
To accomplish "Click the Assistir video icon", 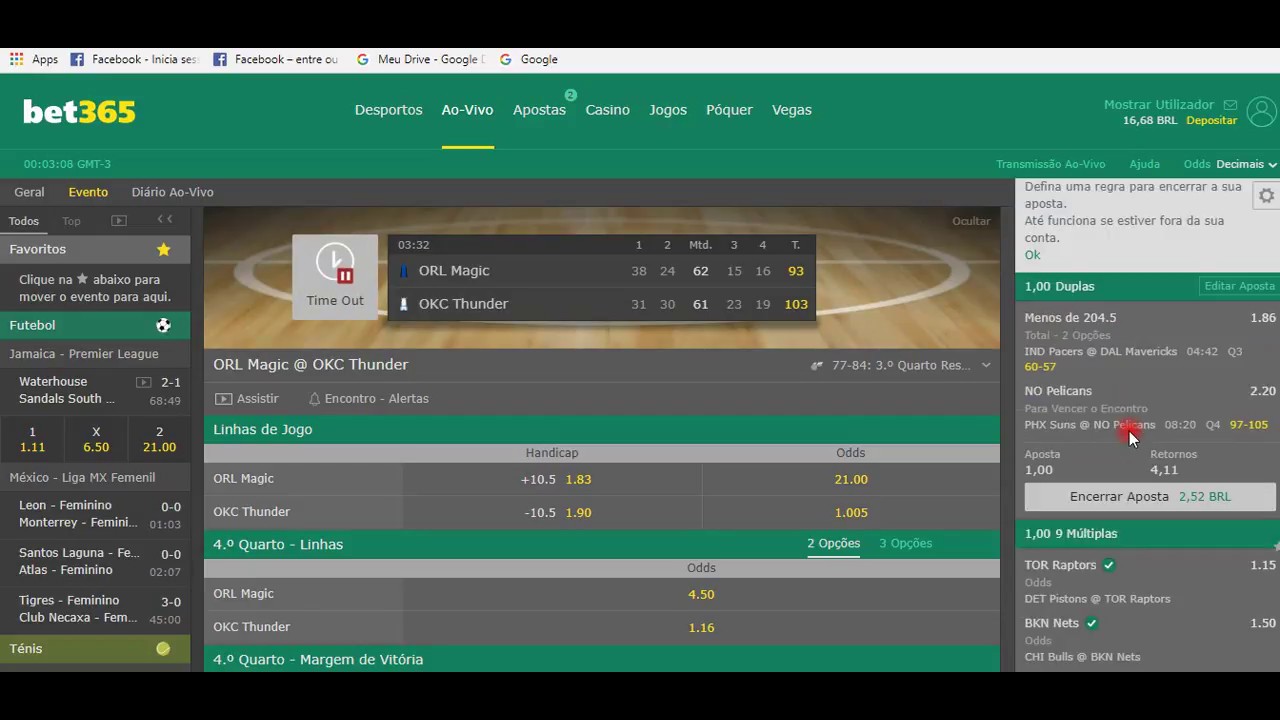I will (223, 398).
